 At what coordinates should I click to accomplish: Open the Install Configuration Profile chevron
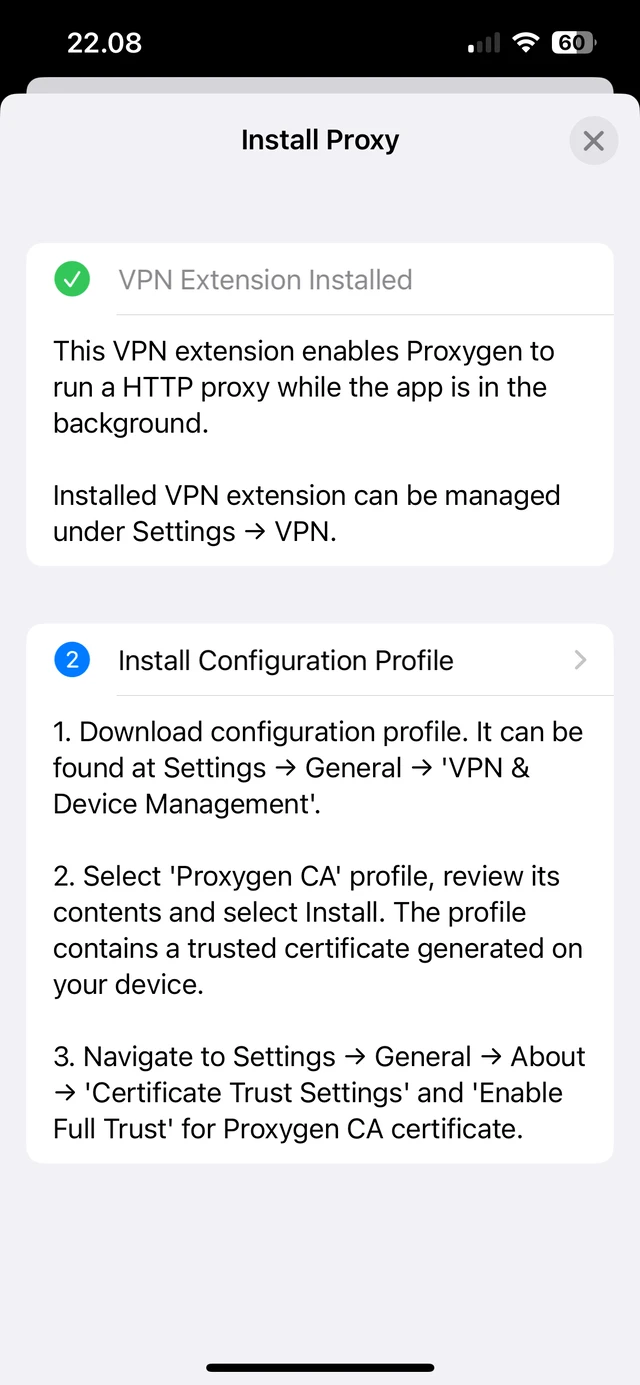[x=581, y=660]
